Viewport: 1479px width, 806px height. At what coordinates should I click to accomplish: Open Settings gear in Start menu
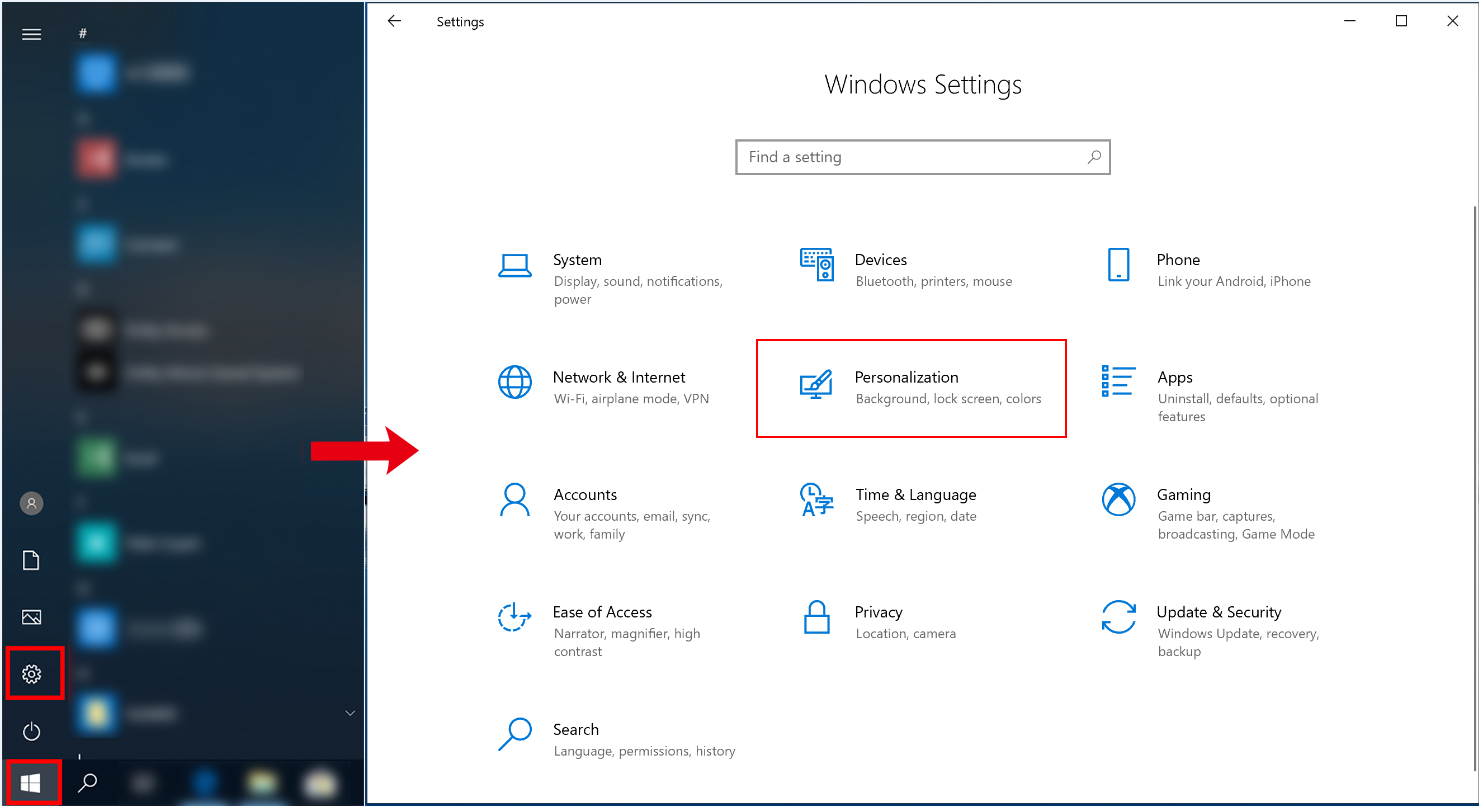(x=32, y=674)
